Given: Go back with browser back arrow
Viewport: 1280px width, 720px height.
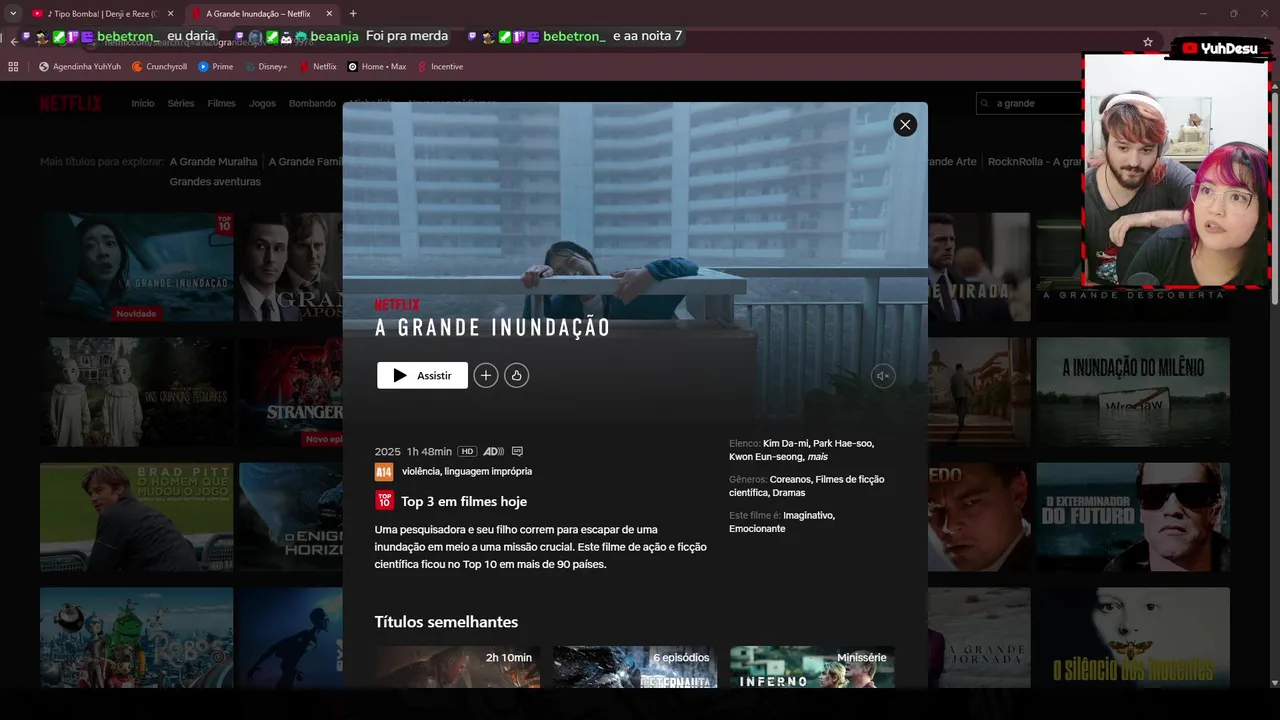Looking at the screenshot, I should (13, 41).
